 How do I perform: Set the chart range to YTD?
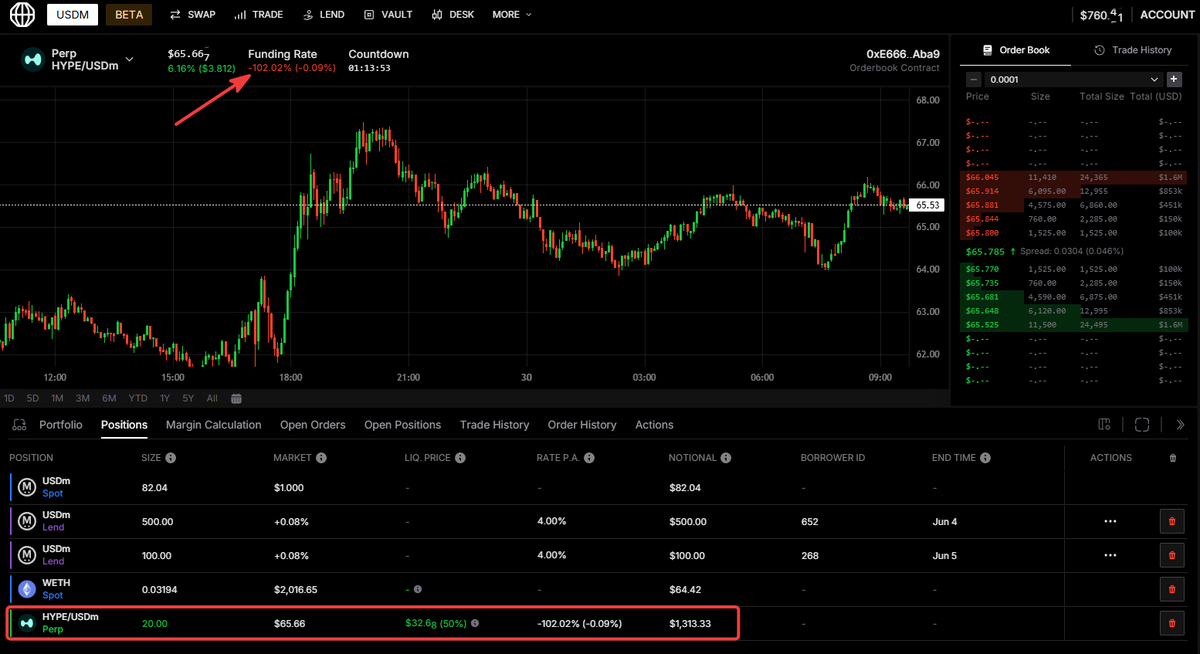click(138, 398)
